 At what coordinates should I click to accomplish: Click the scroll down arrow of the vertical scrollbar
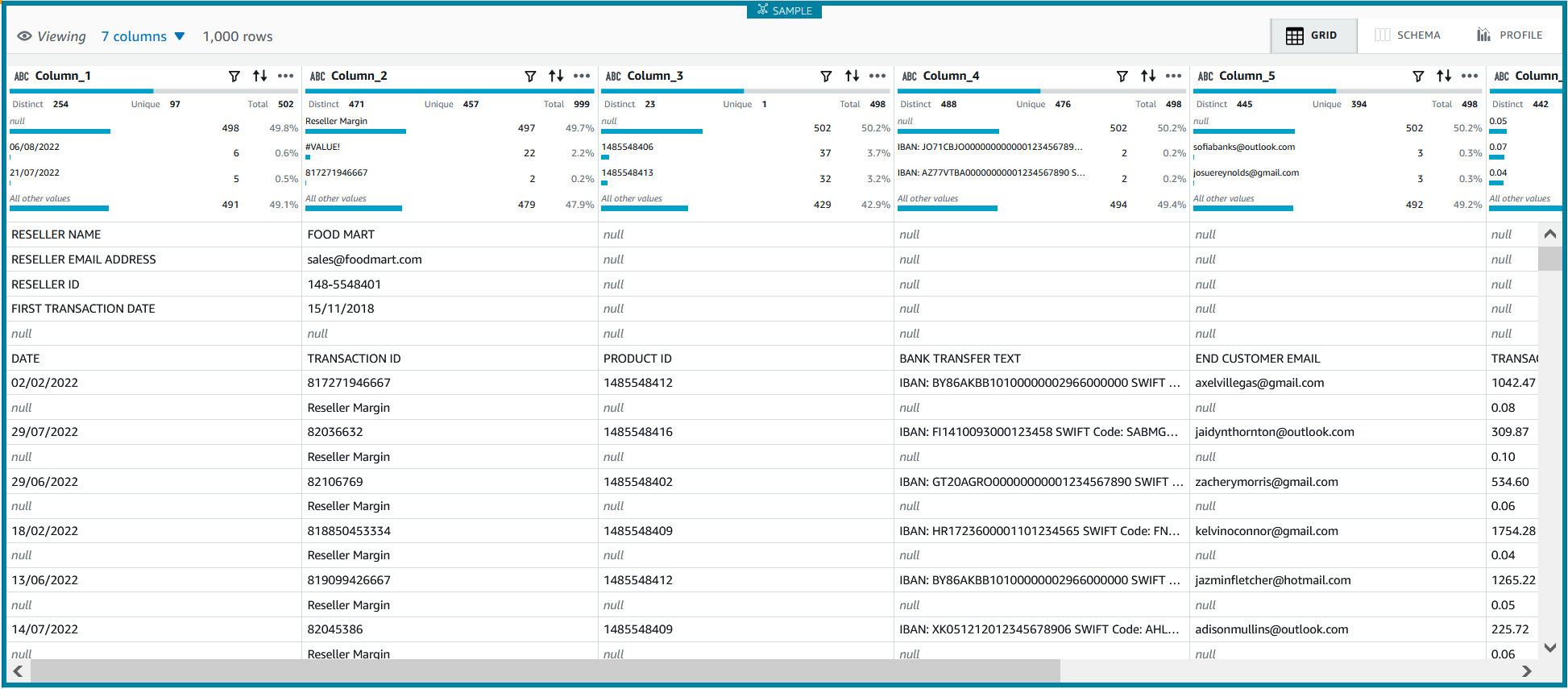tap(1549, 647)
